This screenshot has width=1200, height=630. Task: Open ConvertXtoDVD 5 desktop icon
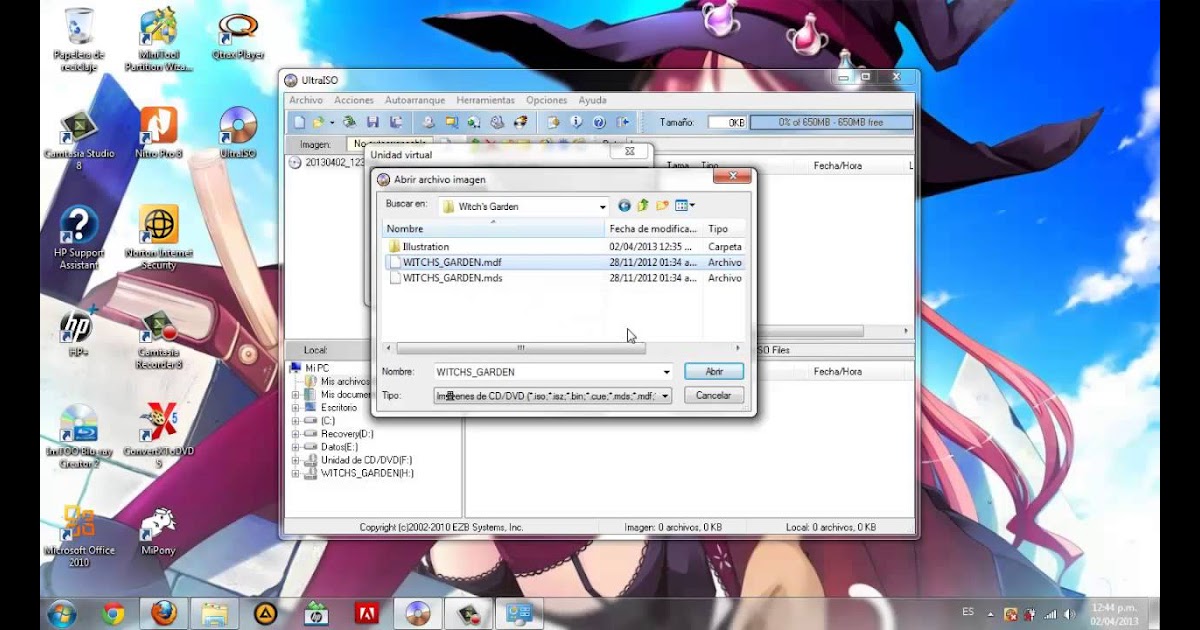pos(158,436)
